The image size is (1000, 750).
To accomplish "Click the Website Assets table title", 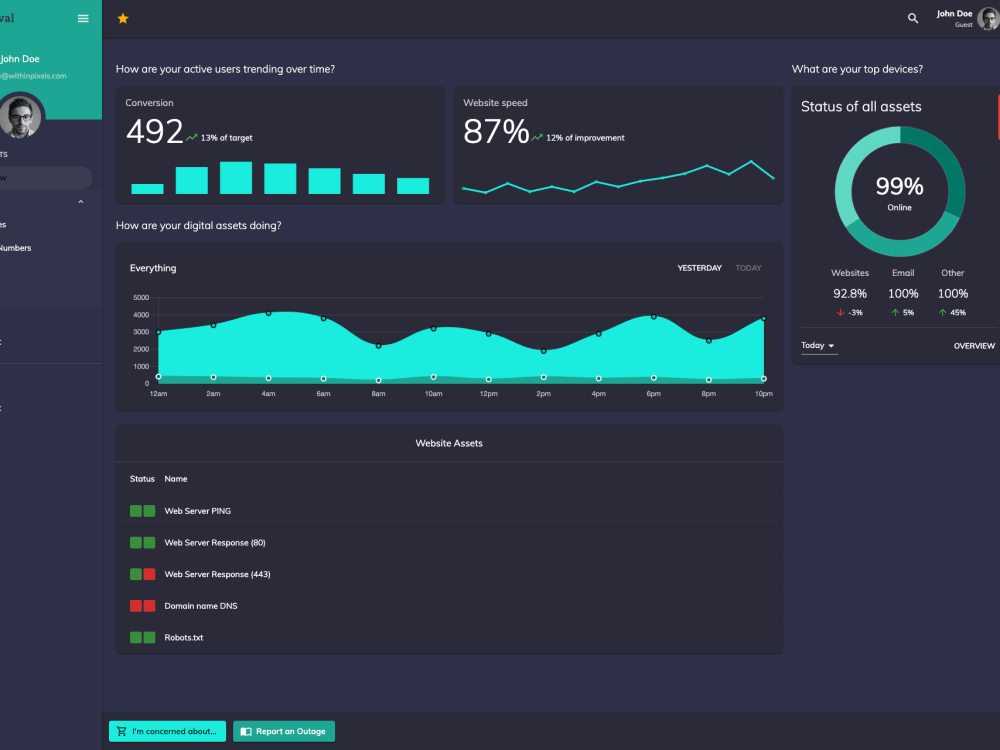I will click(x=449, y=443).
